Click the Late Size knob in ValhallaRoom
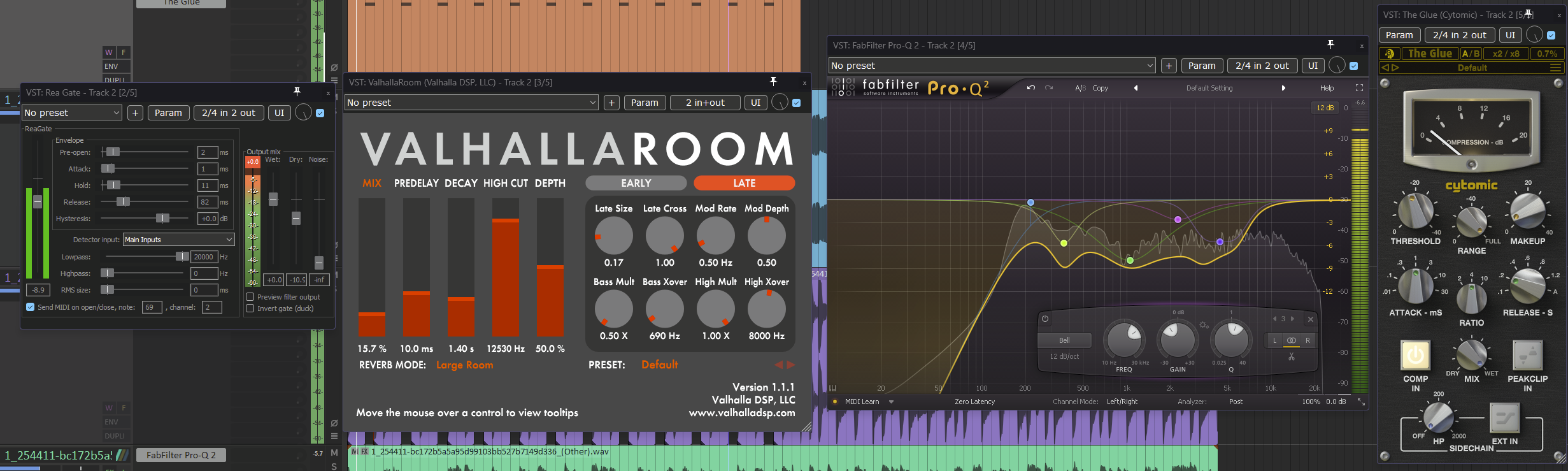Image resolution: width=1568 pixels, height=471 pixels. [x=613, y=236]
